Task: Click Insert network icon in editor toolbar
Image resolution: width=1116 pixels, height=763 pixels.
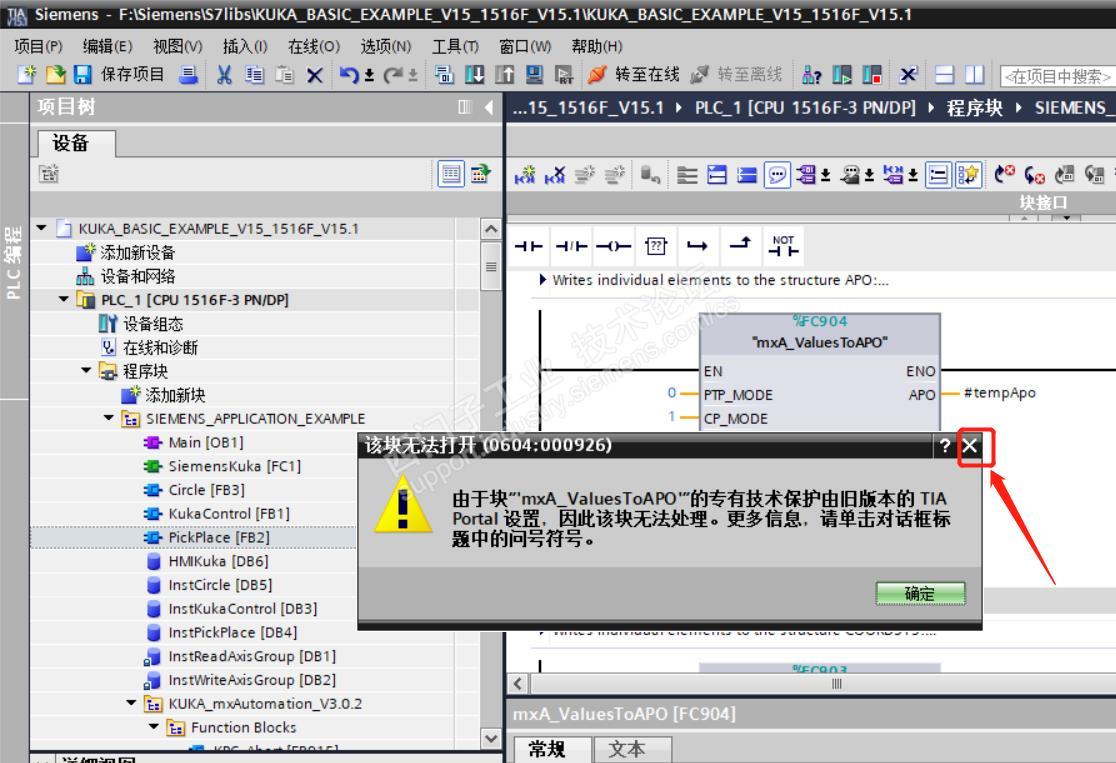Action: (525, 174)
